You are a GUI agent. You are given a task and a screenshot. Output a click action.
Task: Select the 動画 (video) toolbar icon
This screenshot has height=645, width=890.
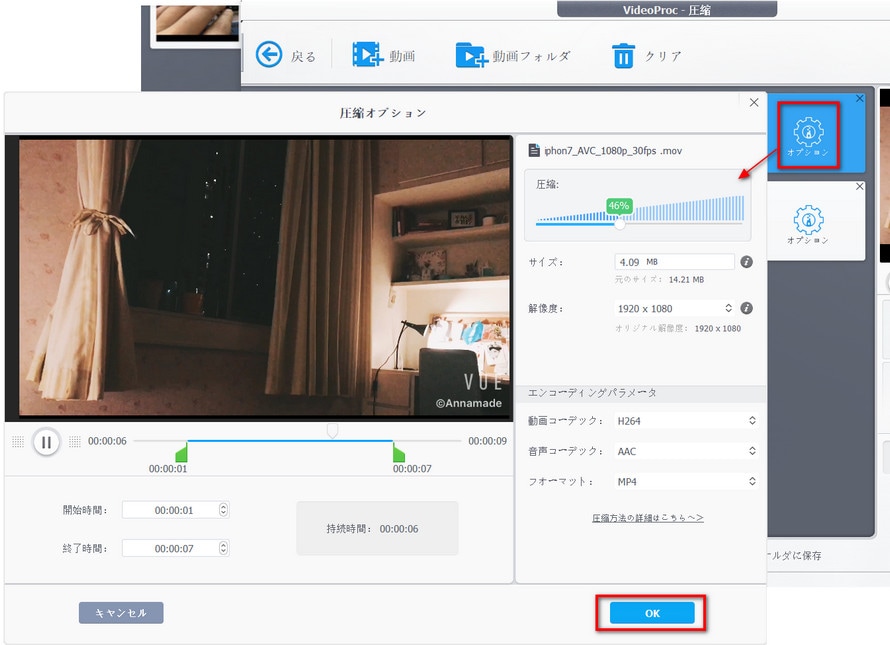click(x=364, y=54)
